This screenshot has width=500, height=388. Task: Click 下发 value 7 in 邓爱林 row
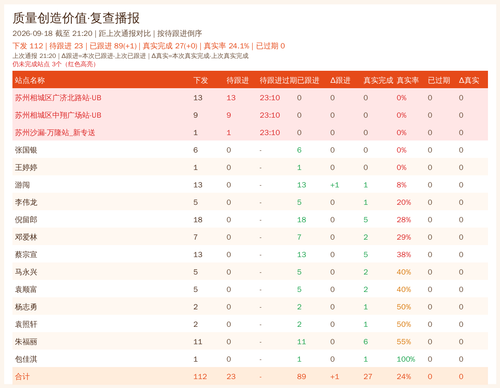(x=196, y=237)
